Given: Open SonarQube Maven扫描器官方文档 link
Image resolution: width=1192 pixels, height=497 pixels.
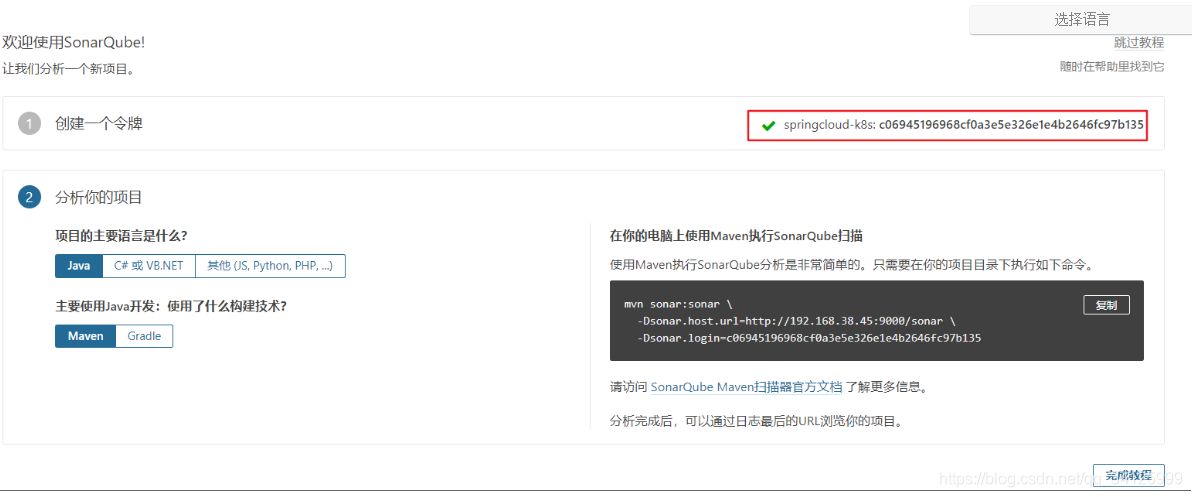Looking at the screenshot, I should click(x=747, y=387).
